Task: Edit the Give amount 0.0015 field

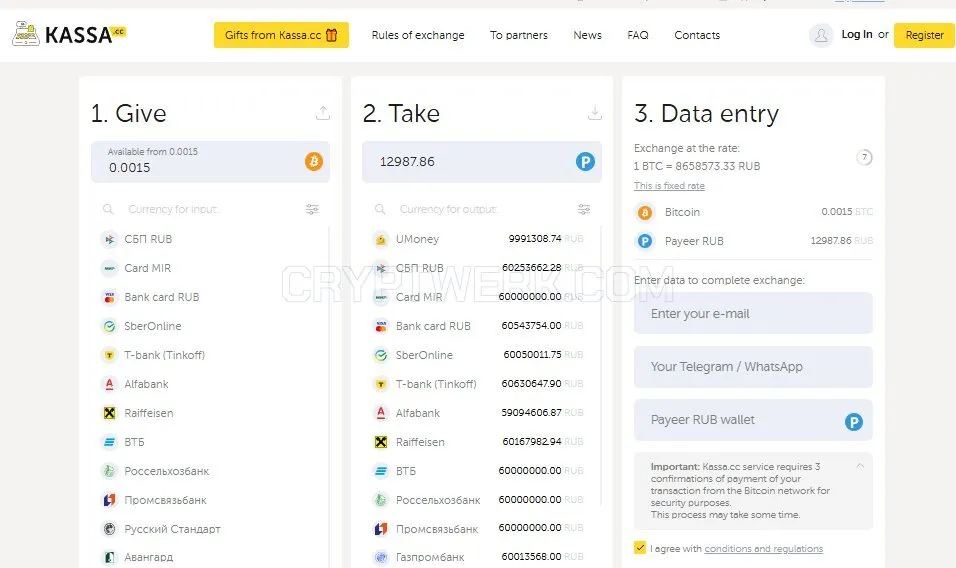Action: tap(210, 162)
